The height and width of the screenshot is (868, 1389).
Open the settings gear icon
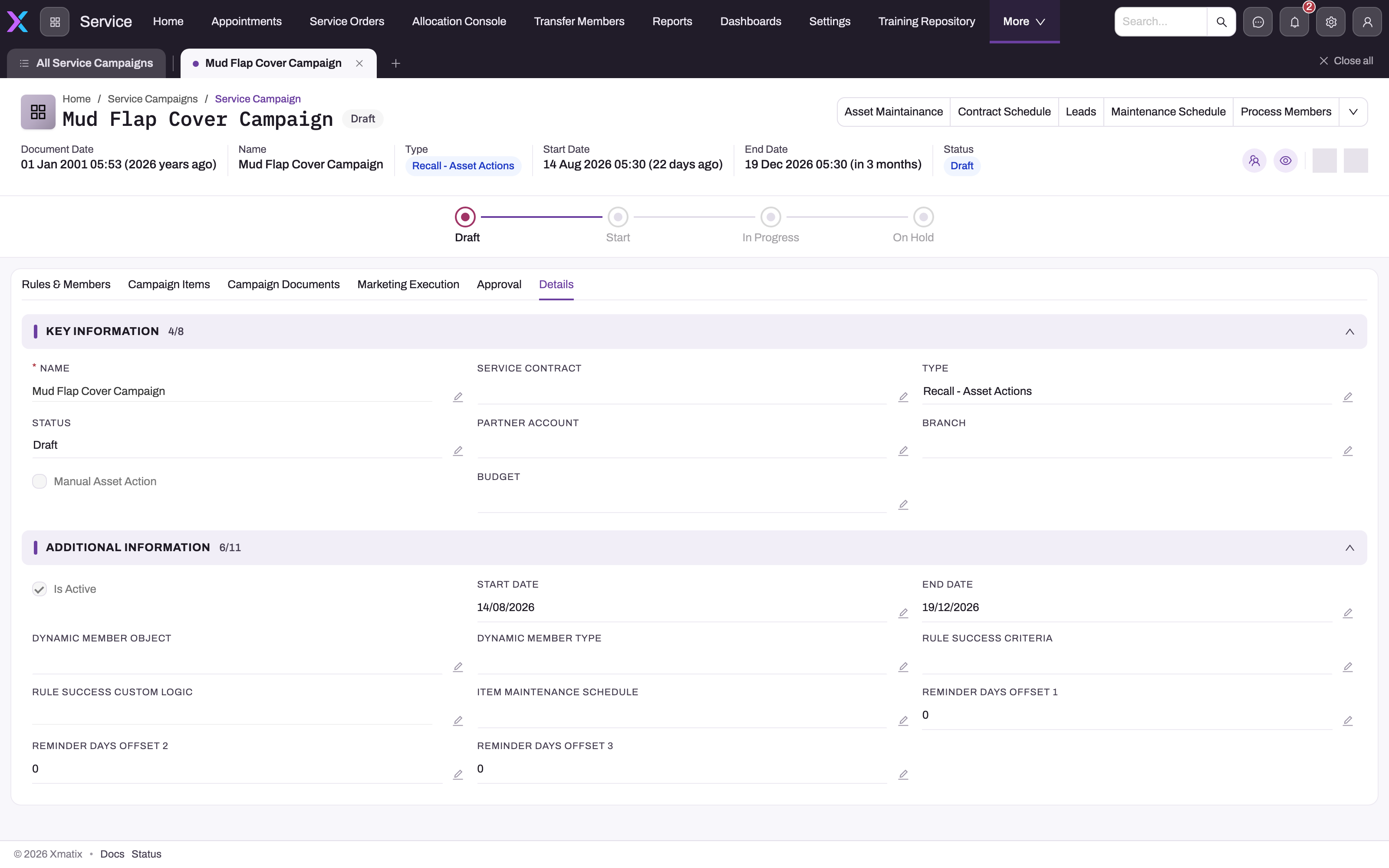[x=1331, y=22]
